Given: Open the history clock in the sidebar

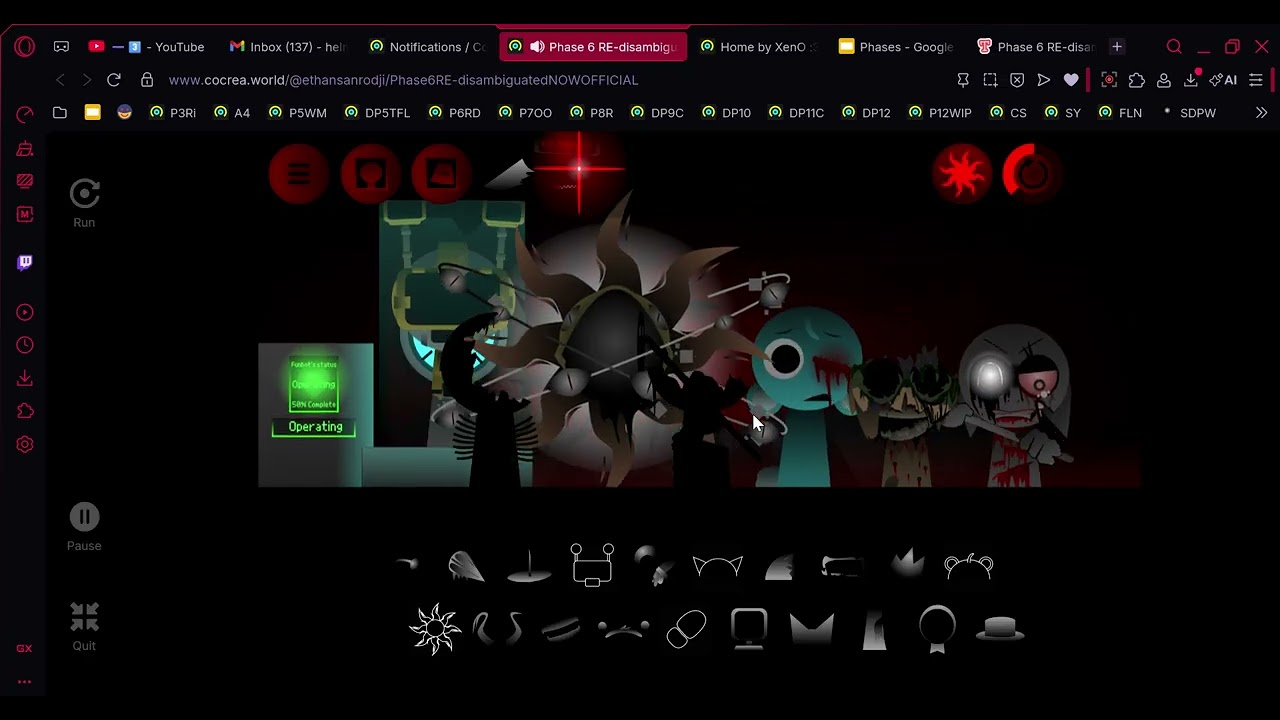Looking at the screenshot, I should 25,345.
